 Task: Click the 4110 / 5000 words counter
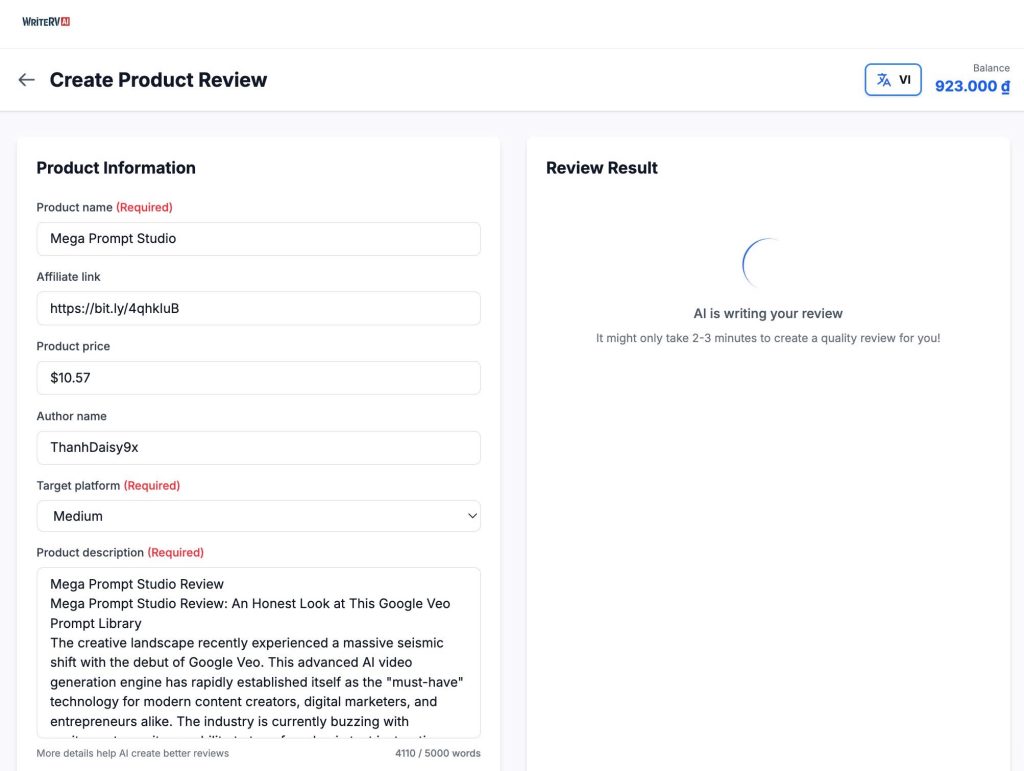pos(437,753)
